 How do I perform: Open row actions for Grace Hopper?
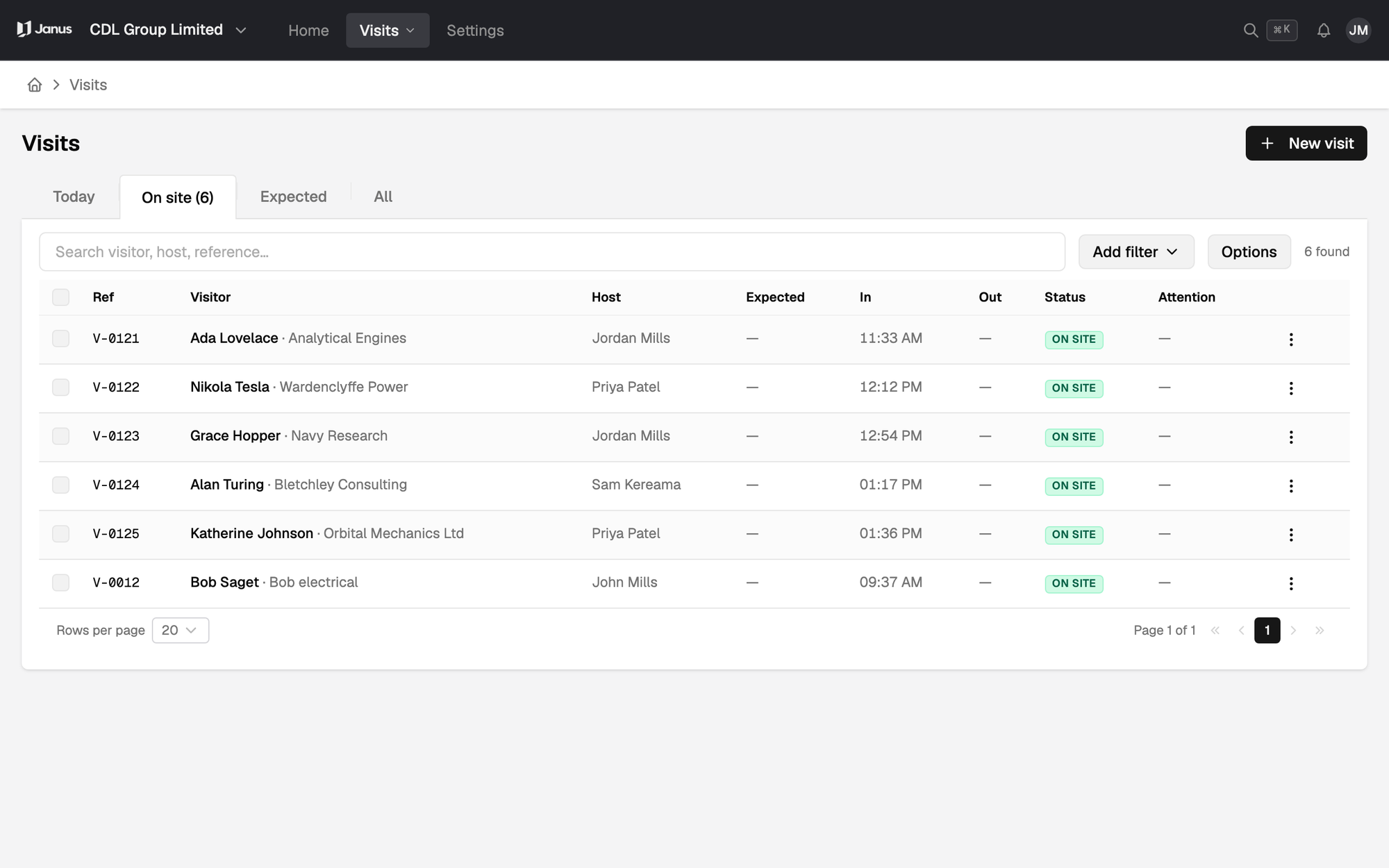coord(1291,437)
